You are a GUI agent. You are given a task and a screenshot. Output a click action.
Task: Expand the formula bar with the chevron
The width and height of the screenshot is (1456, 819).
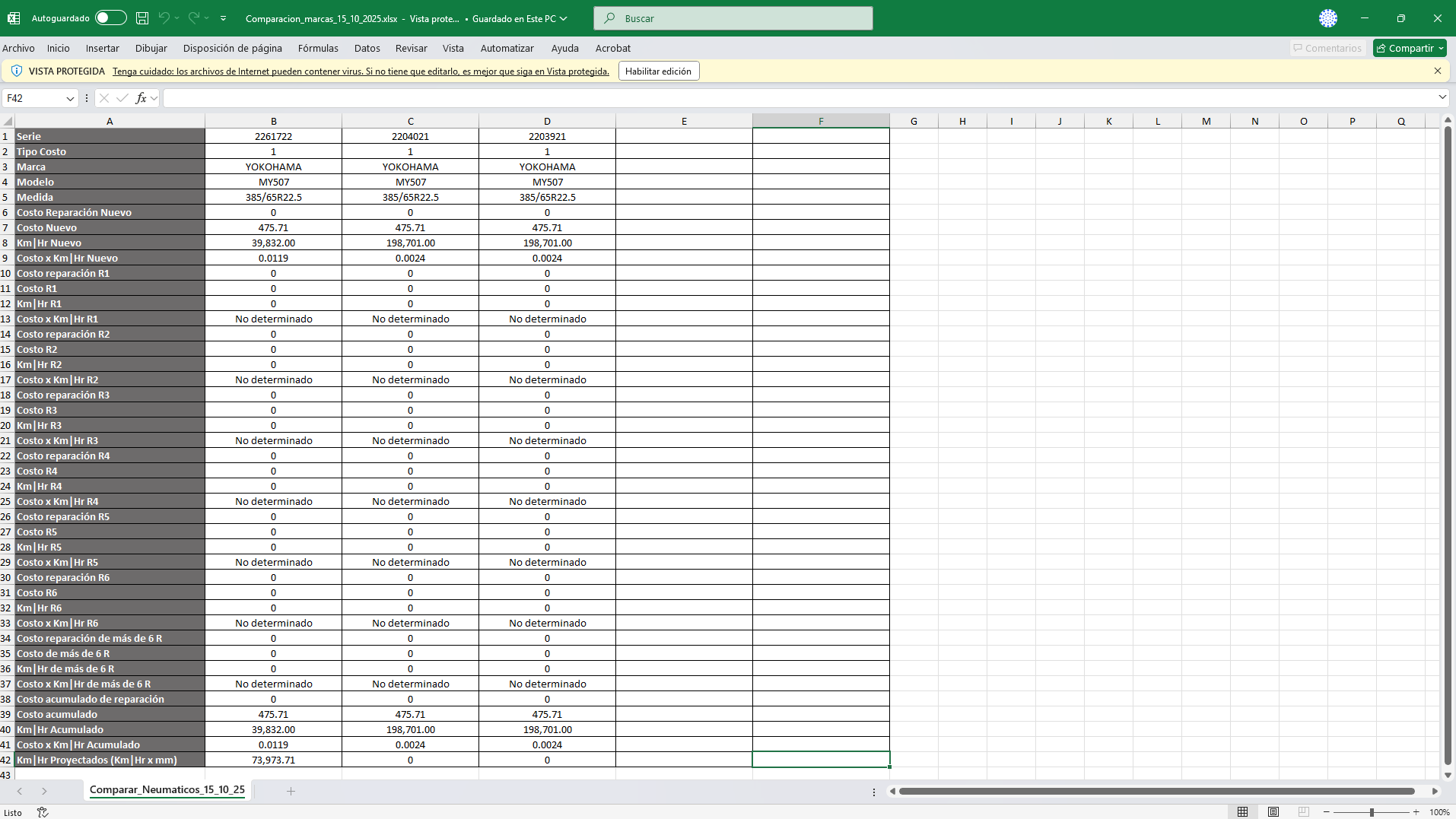point(1442,97)
